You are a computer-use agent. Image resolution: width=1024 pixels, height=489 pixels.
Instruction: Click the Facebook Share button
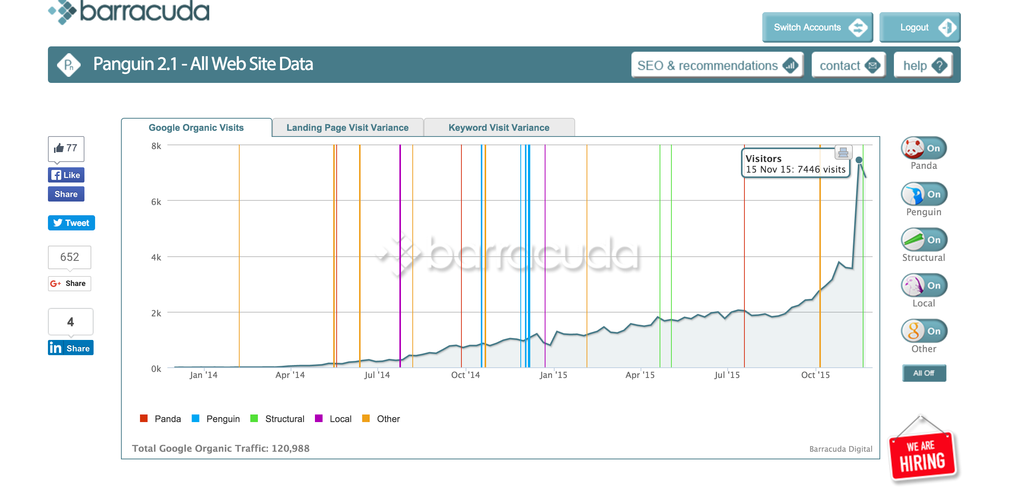[x=66, y=194]
